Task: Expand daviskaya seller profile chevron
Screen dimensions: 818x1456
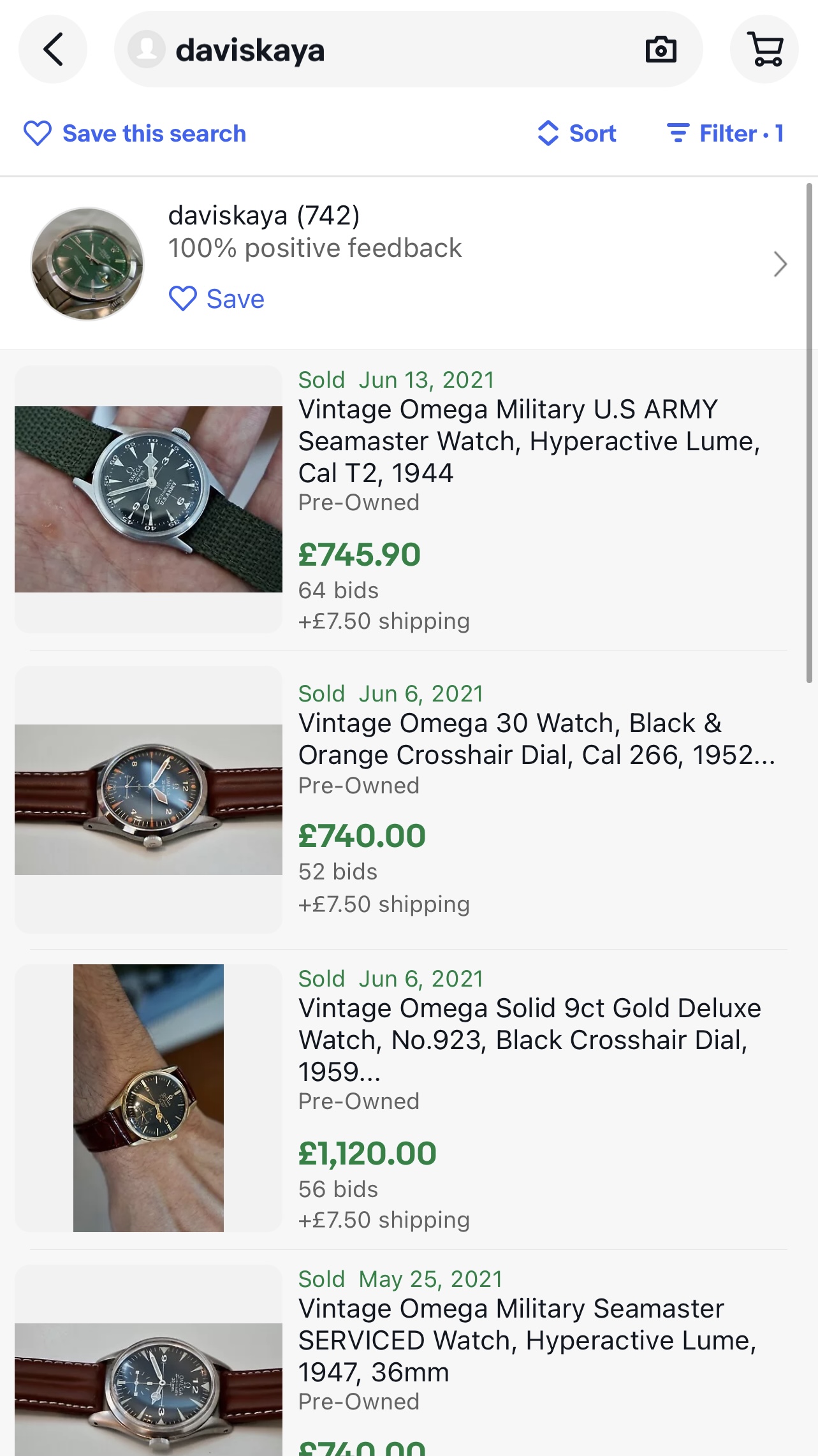Action: pos(780,264)
